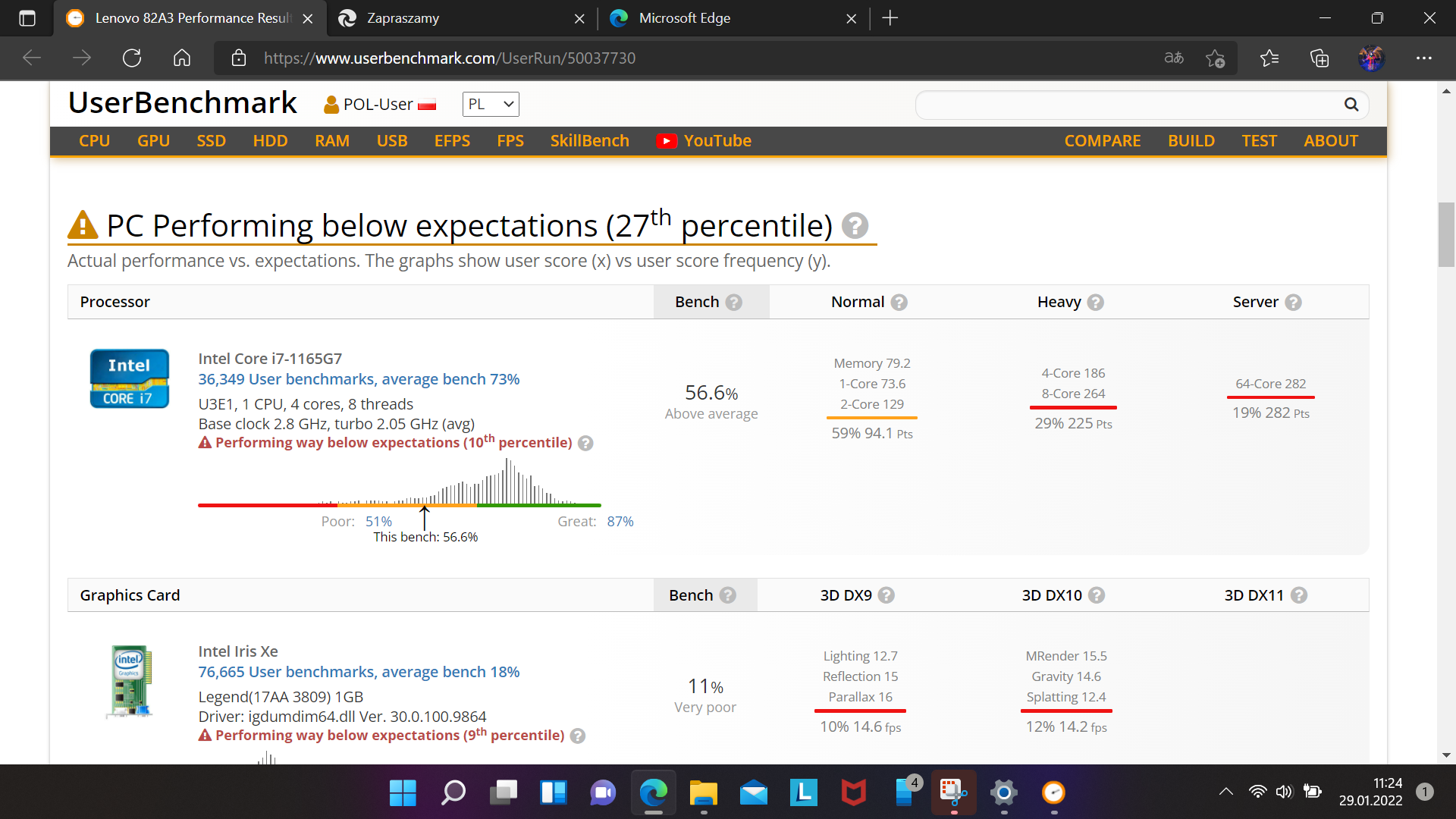Open the Wi-Fi network tray icon

point(1257,792)
